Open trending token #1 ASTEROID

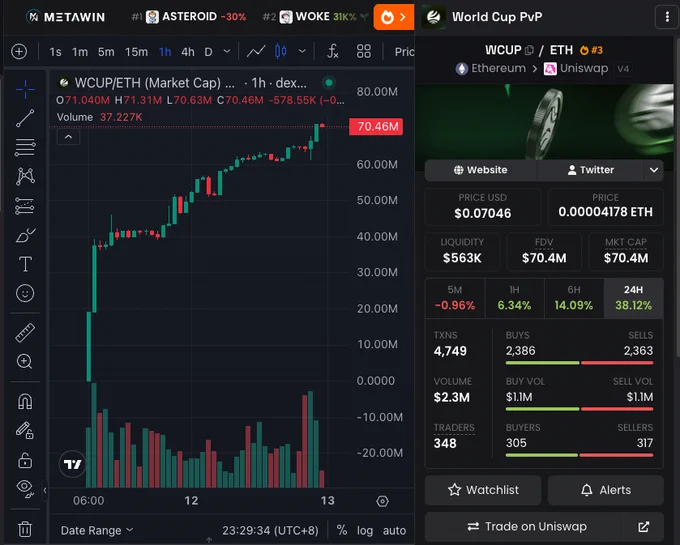click(189, 17)
